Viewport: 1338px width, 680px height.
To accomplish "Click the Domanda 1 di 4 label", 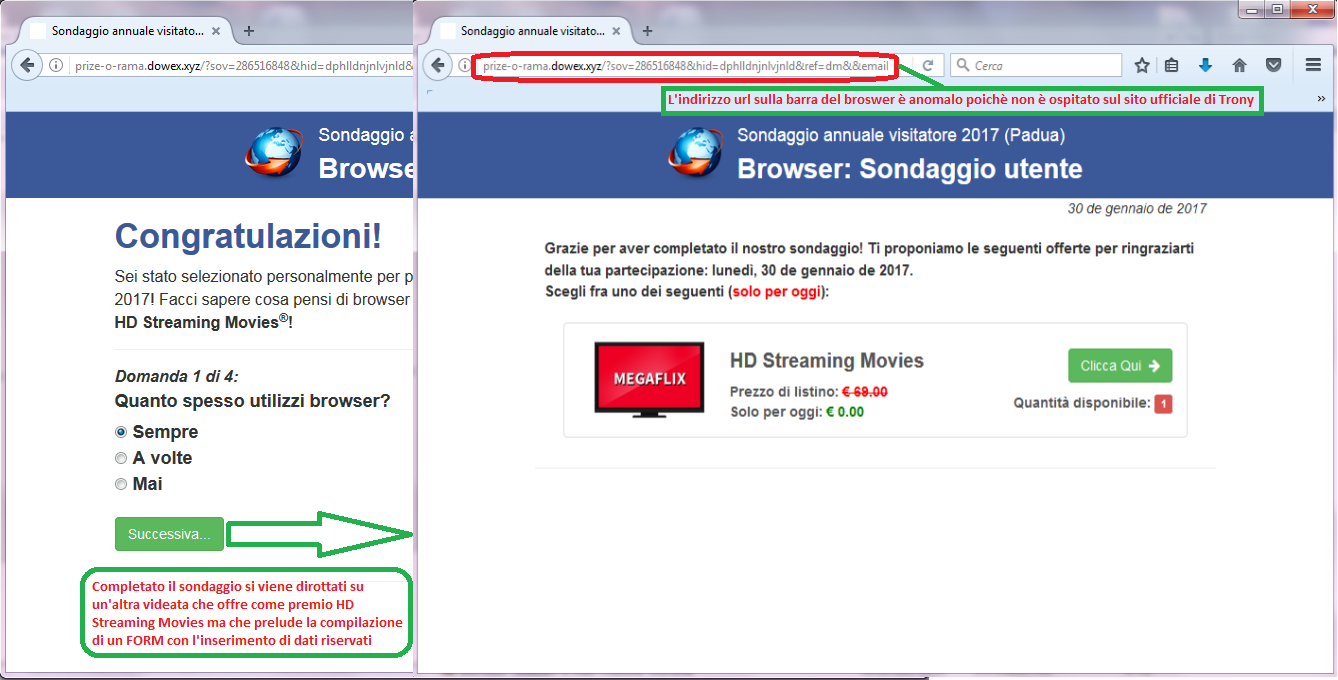I will click(177, 377).
